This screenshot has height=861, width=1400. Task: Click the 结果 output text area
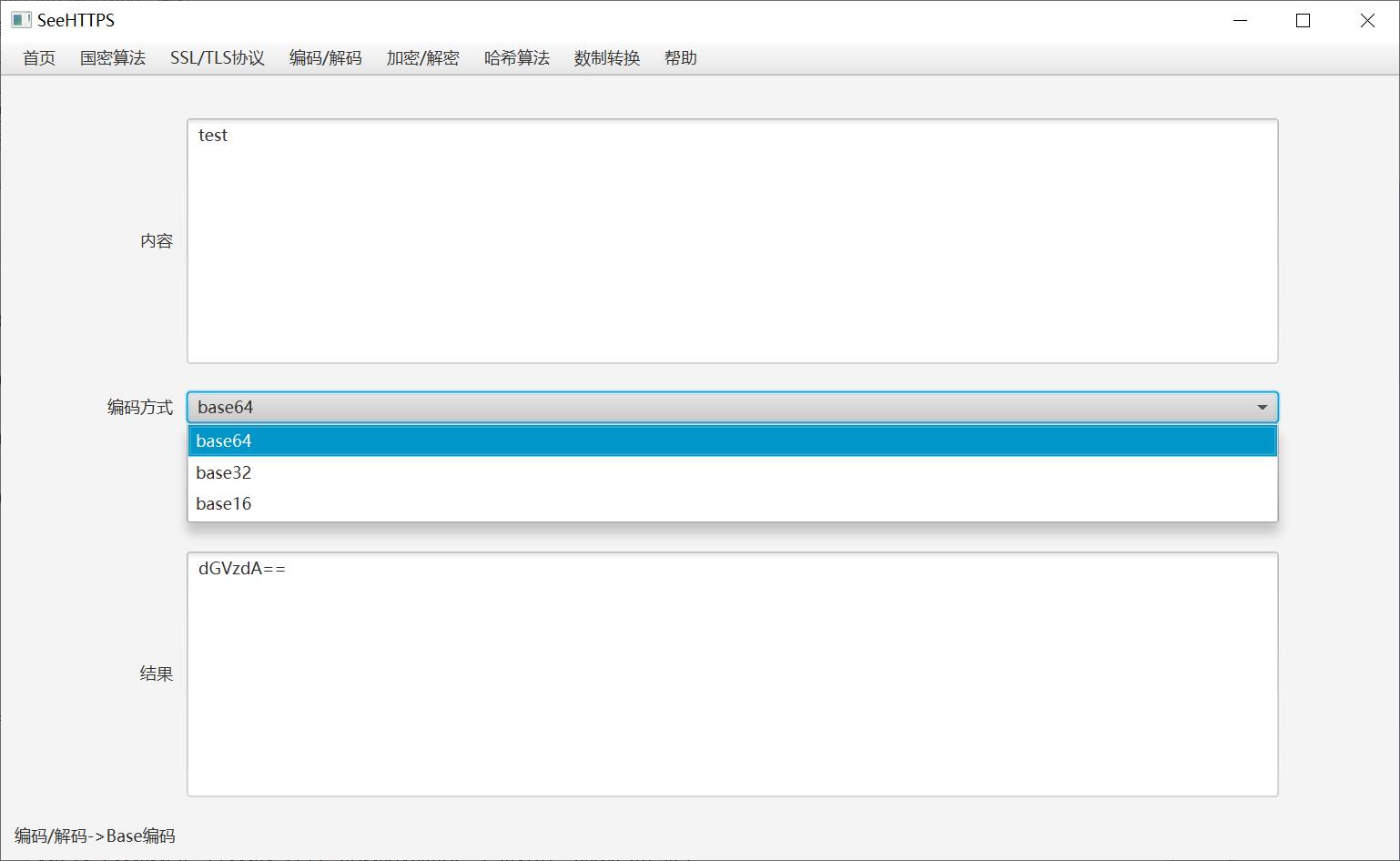click(733, 674)
